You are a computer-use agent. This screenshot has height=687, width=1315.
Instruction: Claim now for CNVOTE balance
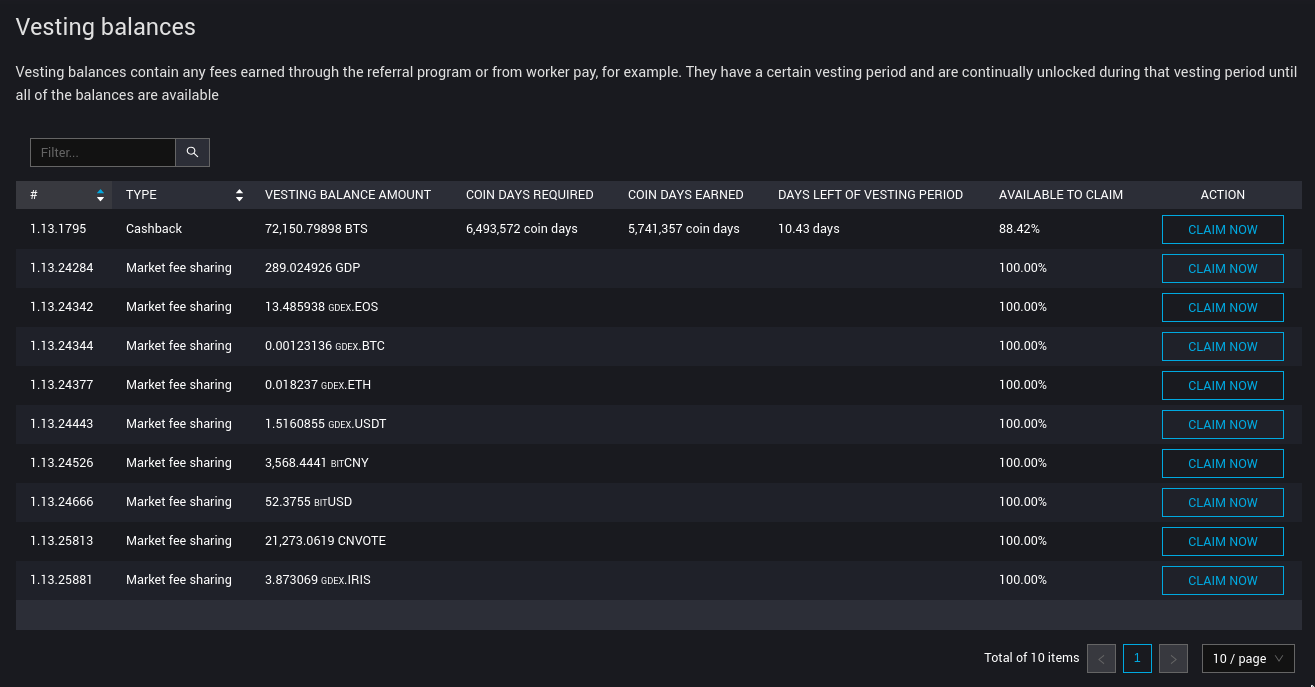coord(1222,541)
